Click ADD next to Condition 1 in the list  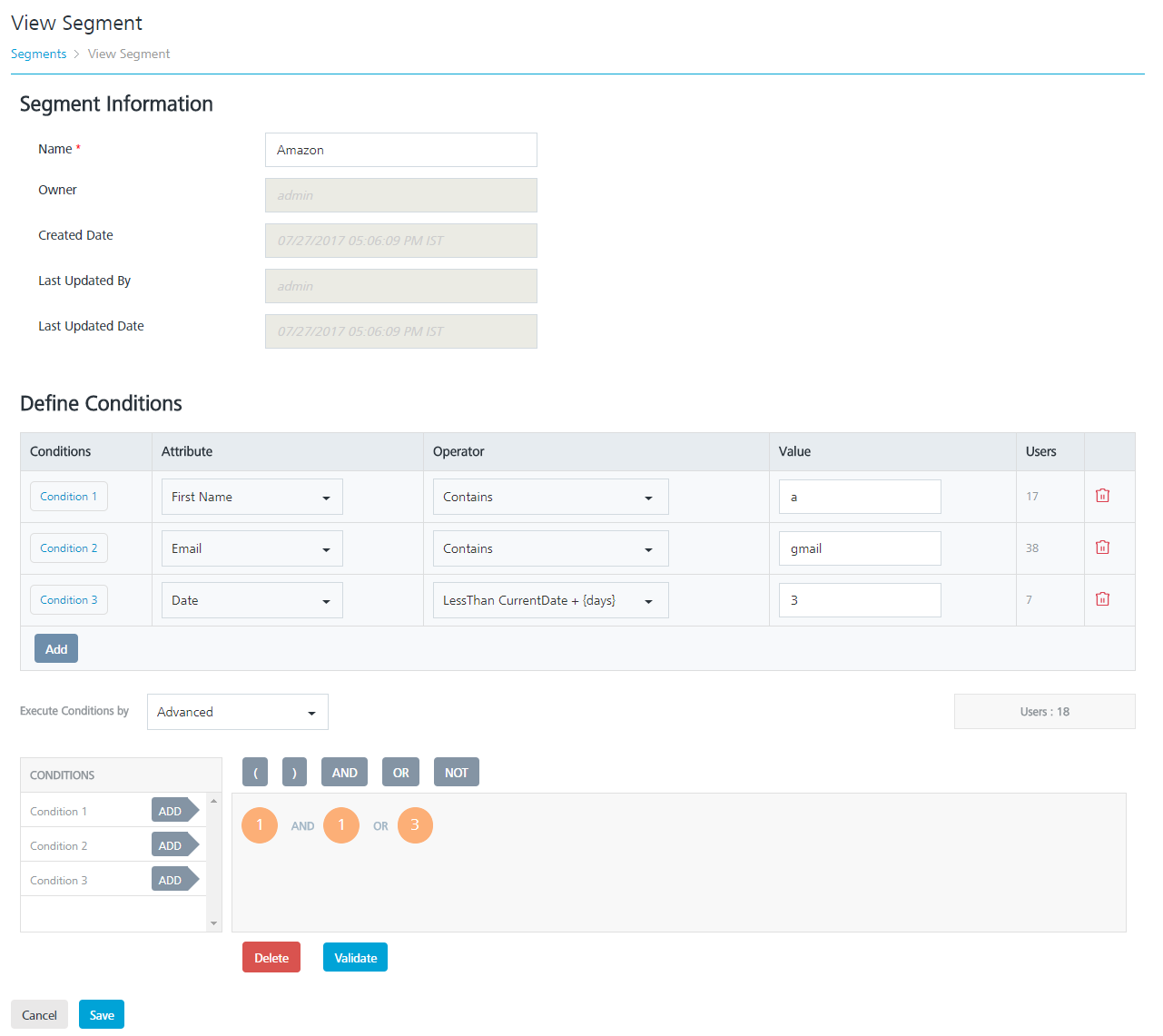click(x=172, y=810)
